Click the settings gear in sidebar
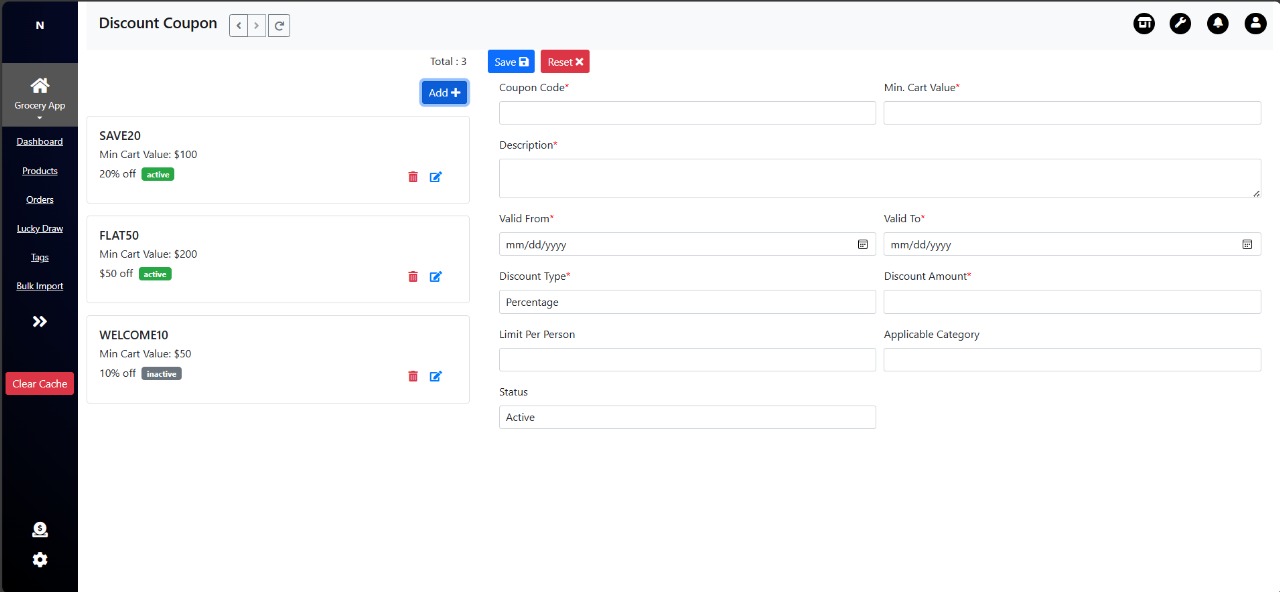Screen dimensions: 1280x592 click(x=40, y=560)
